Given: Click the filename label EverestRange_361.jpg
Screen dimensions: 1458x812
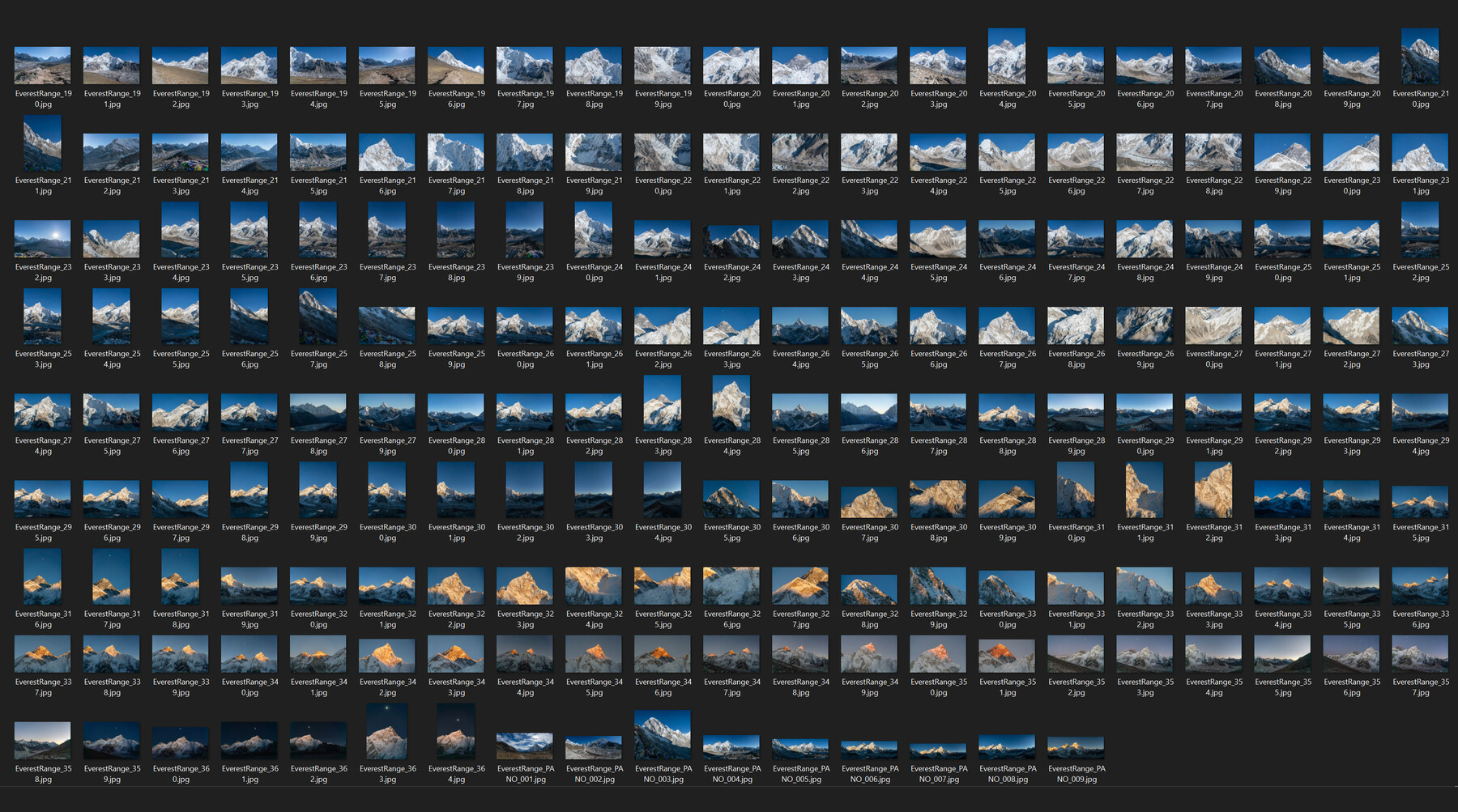Looking at the screenshot, I should (x=249, y=773).
